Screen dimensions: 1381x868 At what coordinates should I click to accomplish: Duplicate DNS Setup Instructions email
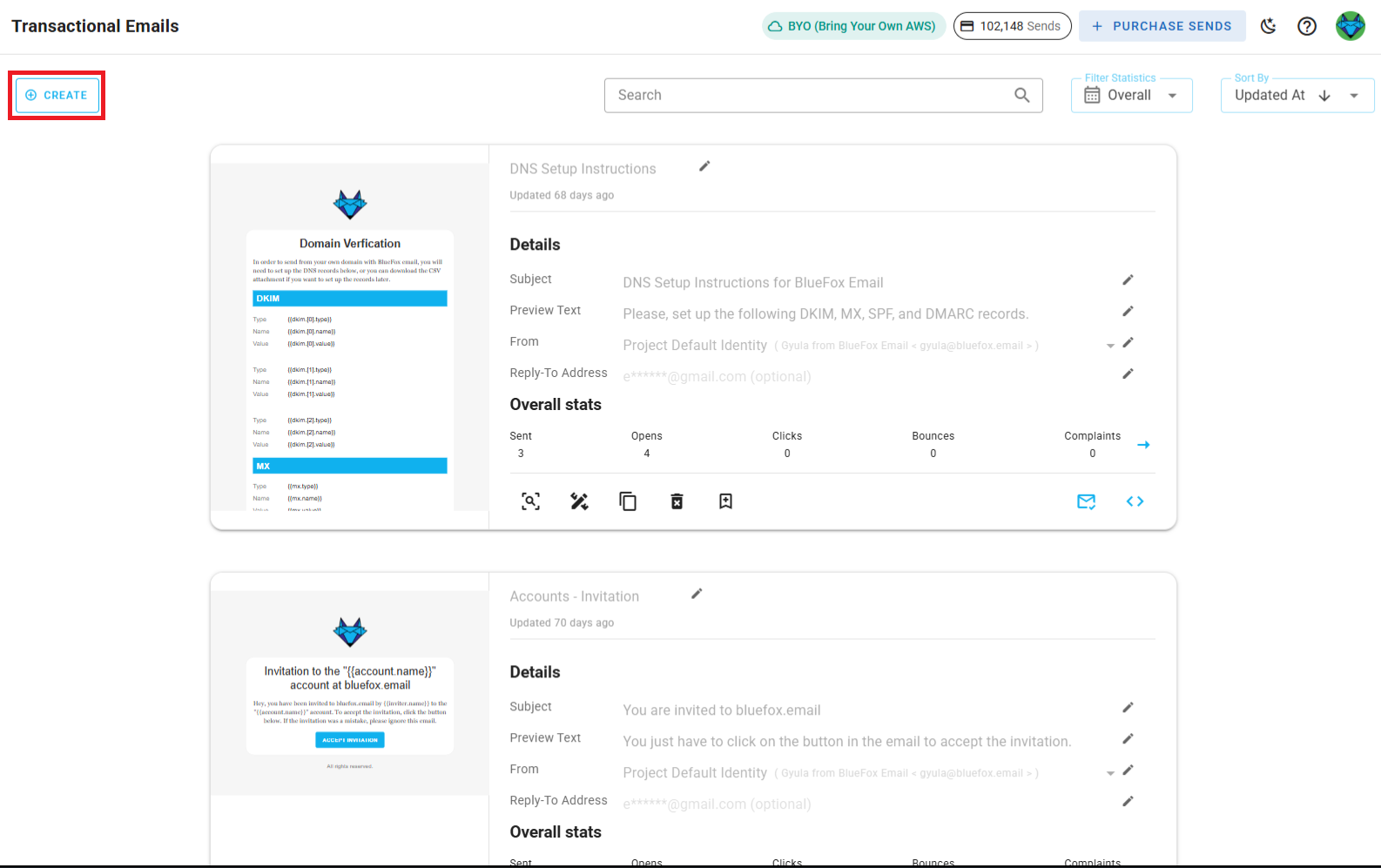pos(628,501)
